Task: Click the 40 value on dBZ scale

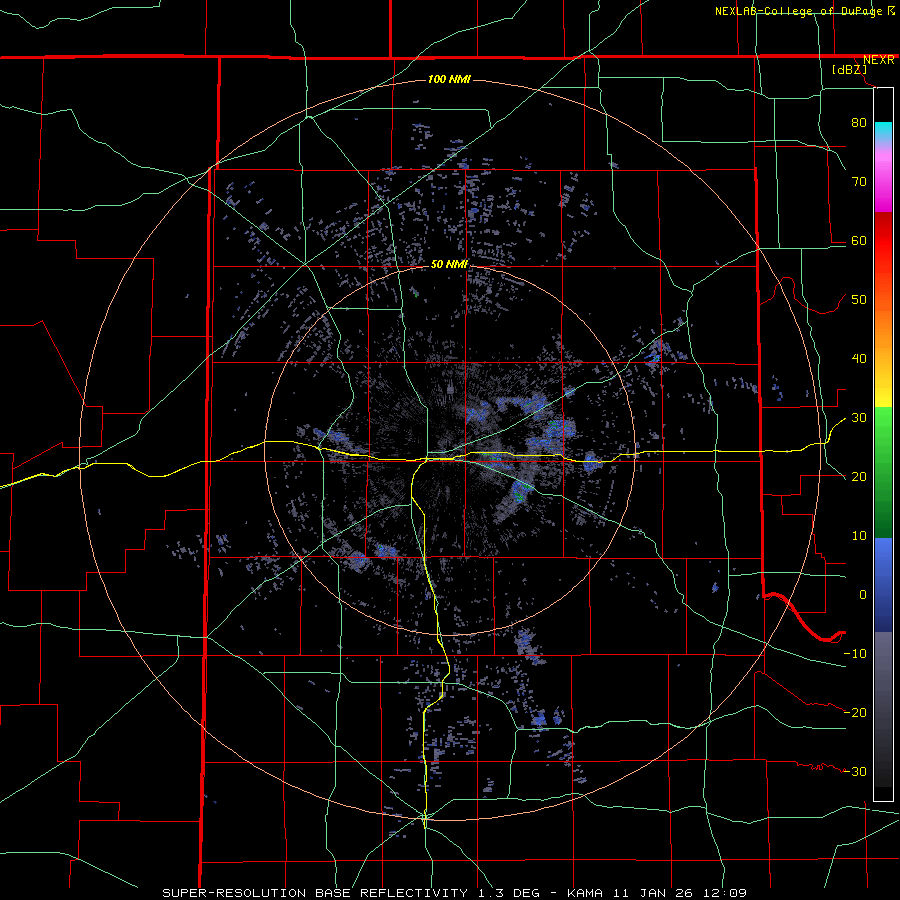Action: click(859, 359)
